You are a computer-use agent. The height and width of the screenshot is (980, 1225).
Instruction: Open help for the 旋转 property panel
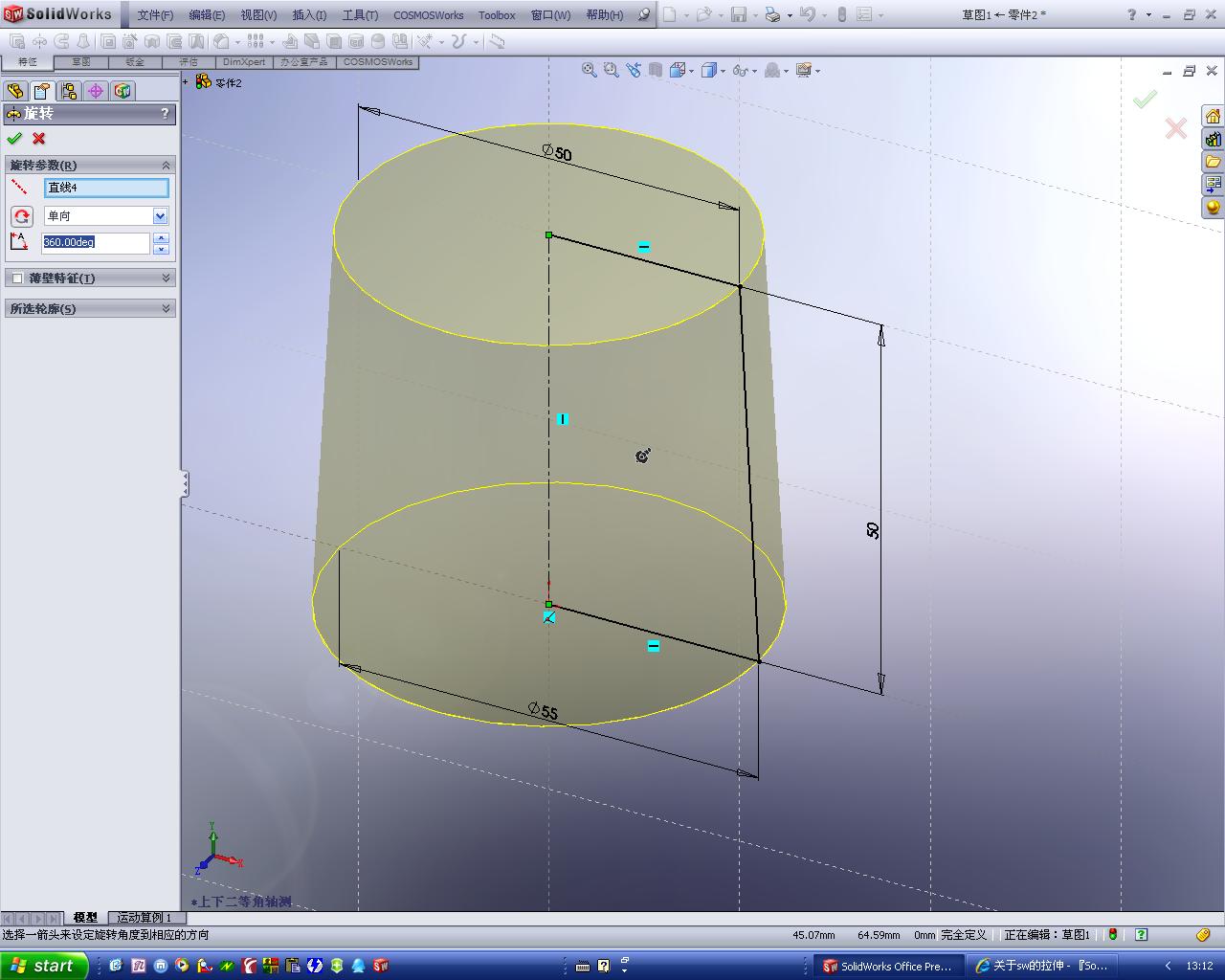click(x=165, y=114)
